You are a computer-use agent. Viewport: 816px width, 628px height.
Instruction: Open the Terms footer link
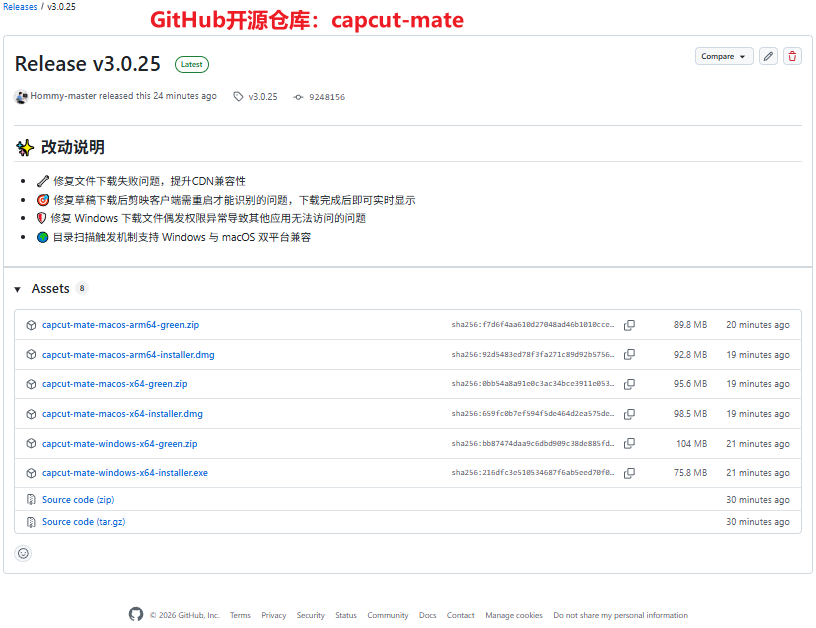[240, 616]
